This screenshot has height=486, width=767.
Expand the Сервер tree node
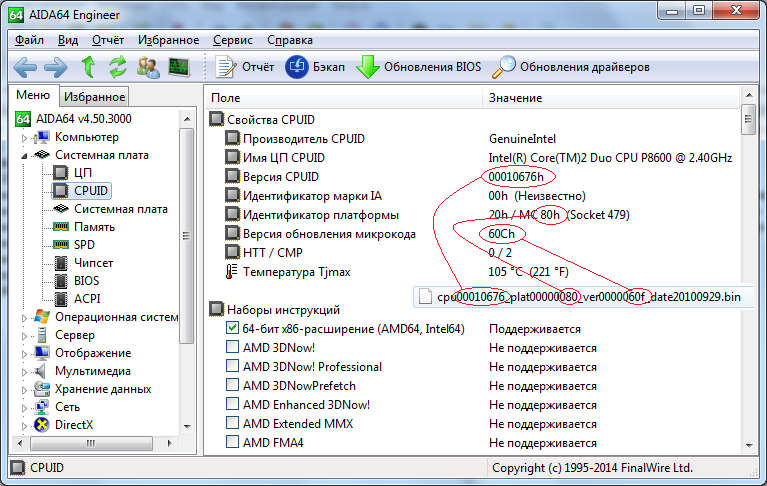coord(24,336)
